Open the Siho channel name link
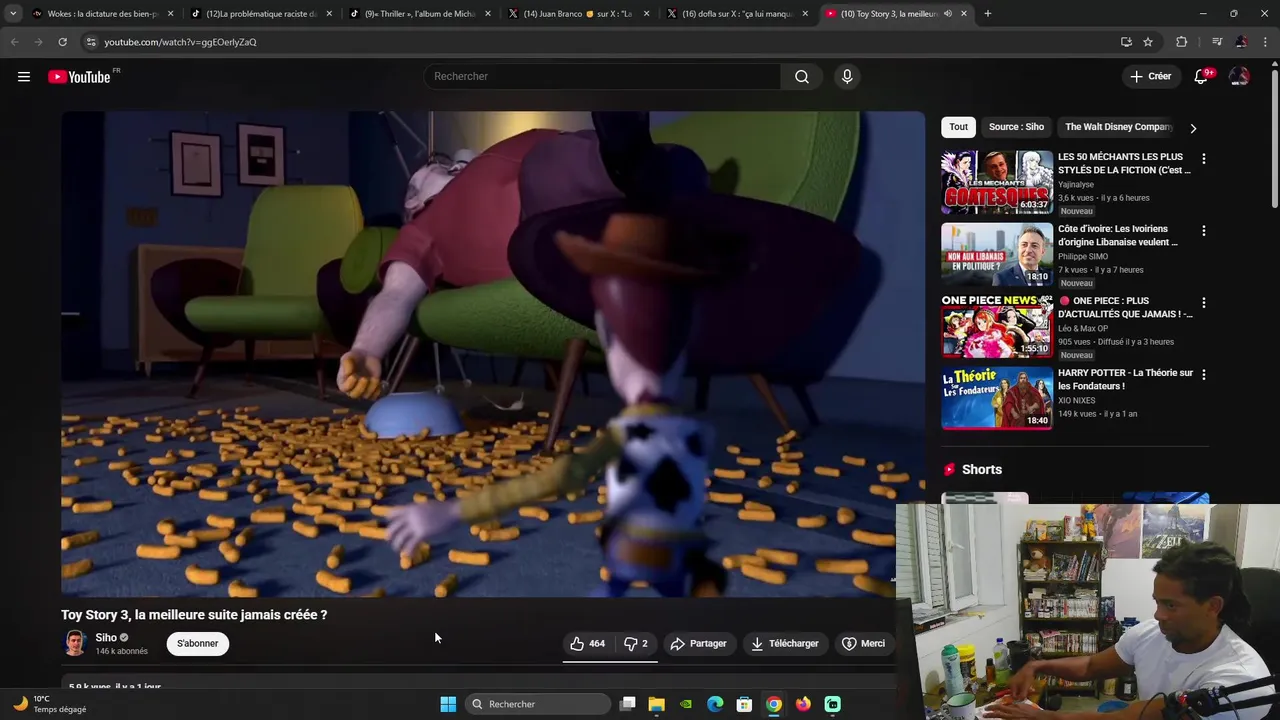Screen dimensions: 1280x720 click(x=106, y=637)
